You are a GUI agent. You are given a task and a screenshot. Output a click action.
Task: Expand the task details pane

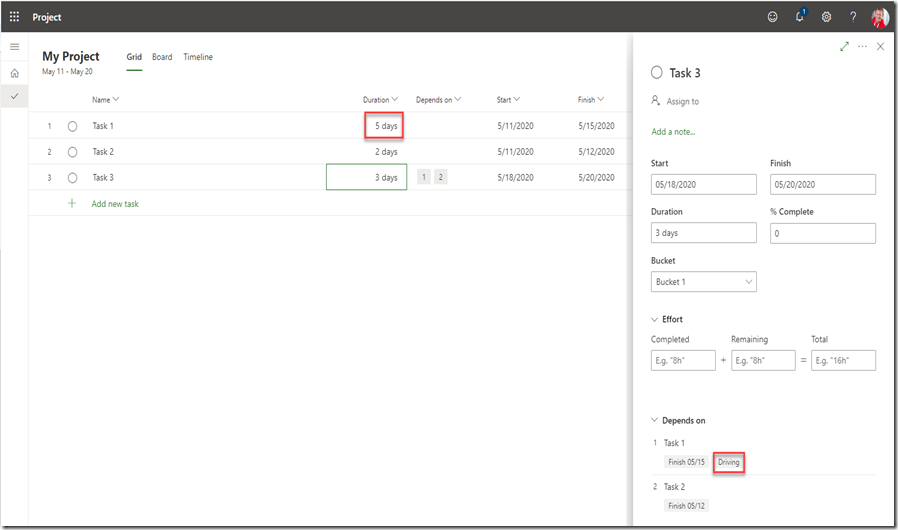(844, 47)
